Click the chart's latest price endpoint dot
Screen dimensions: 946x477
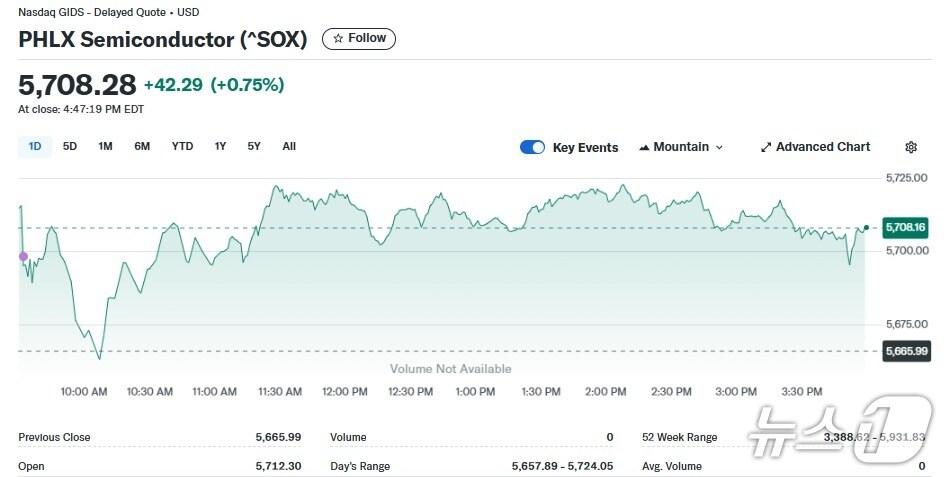866,228
